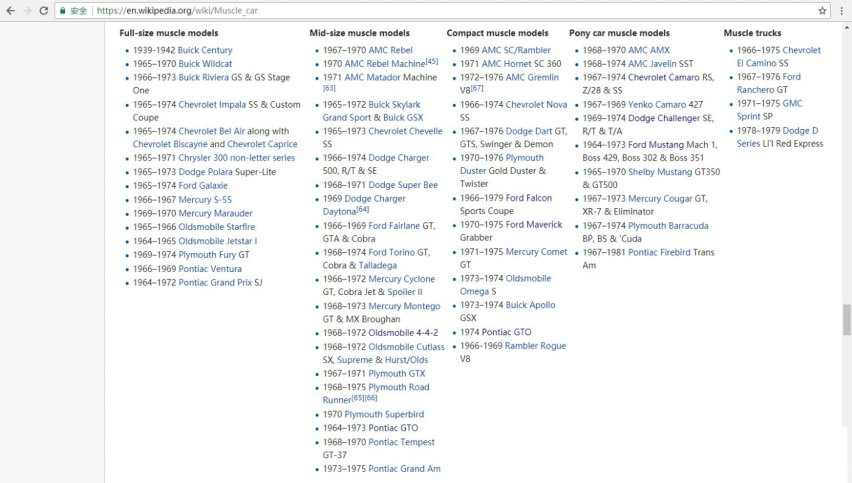Open Chrysler 300 non-letter series link
The image size is (852, 483).
point(236,158)
